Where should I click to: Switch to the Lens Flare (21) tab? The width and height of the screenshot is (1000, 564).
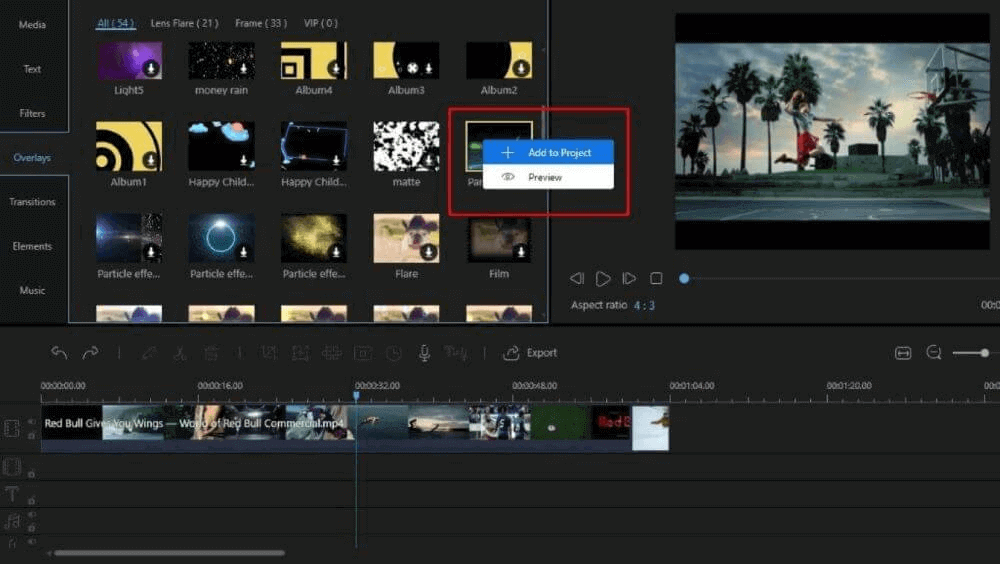184,23
